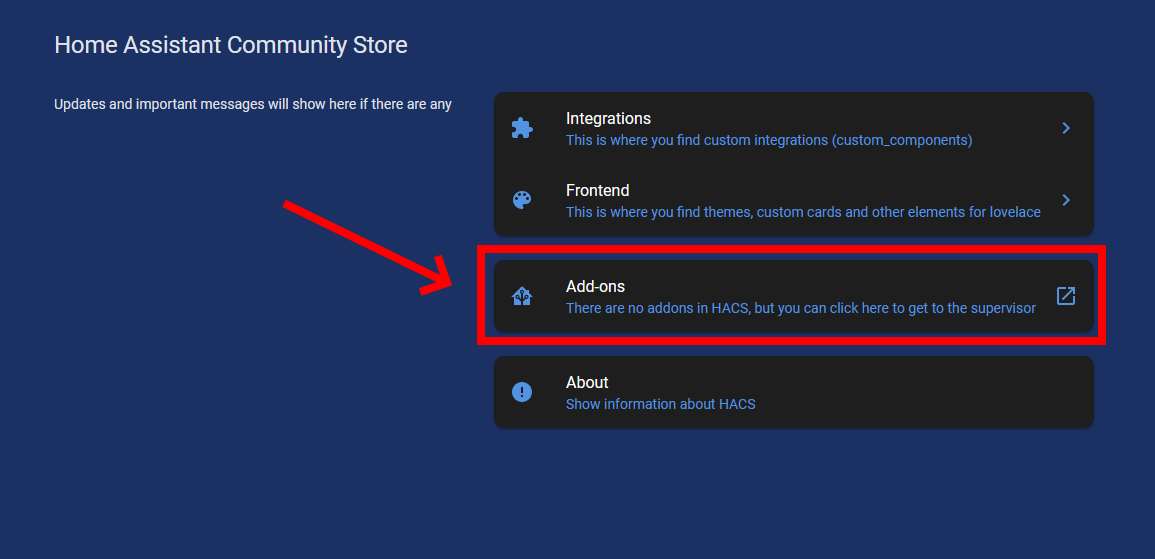
Task: Click the palette Frontend icon
Action: click(522, 200)
